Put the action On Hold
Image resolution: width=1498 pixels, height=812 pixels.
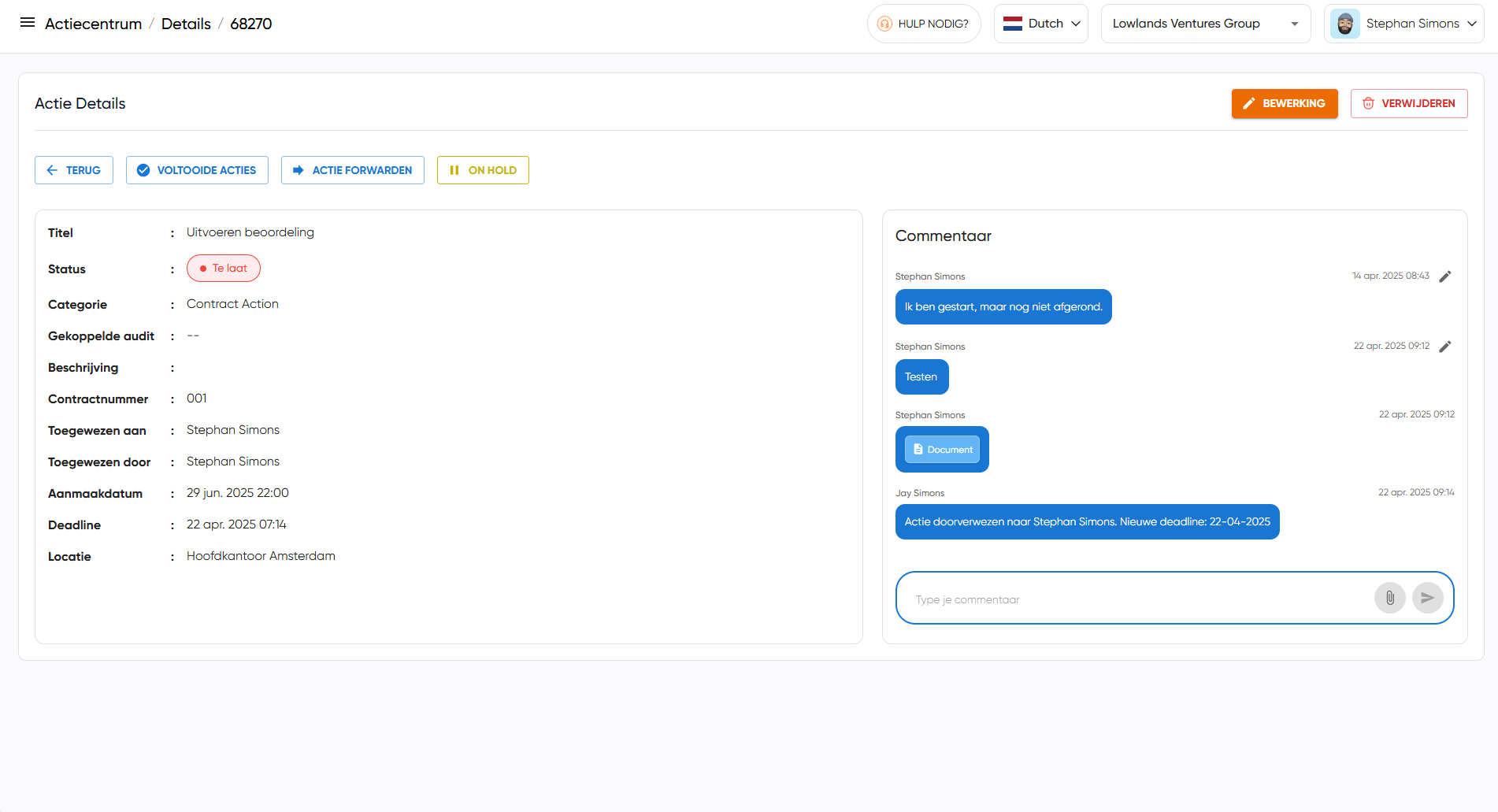[483, 170]
